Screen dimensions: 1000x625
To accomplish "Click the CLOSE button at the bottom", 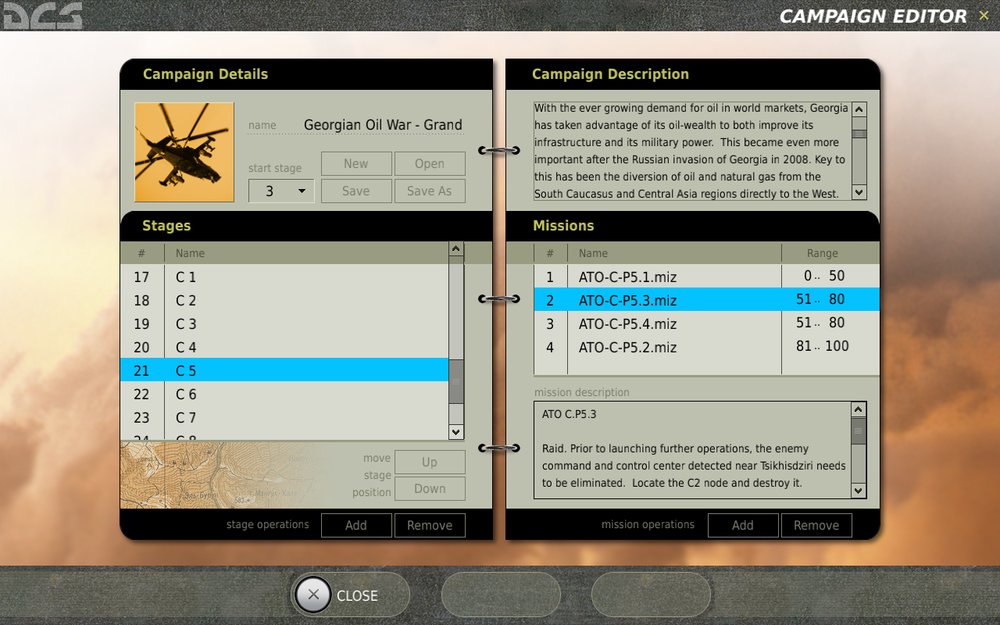I will pyautogui.click(x=350, y=595).
